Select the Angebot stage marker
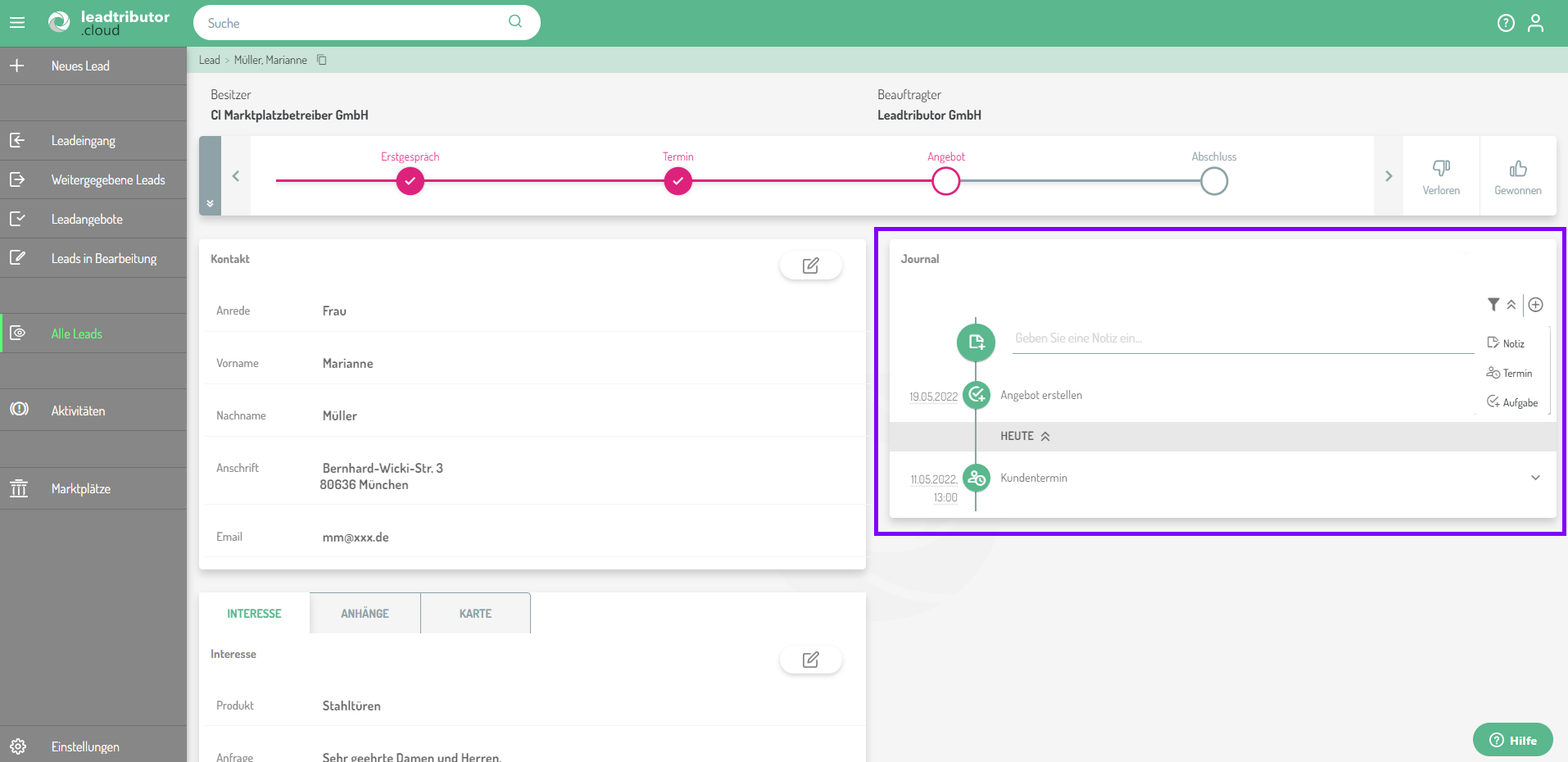 (945, 181)
